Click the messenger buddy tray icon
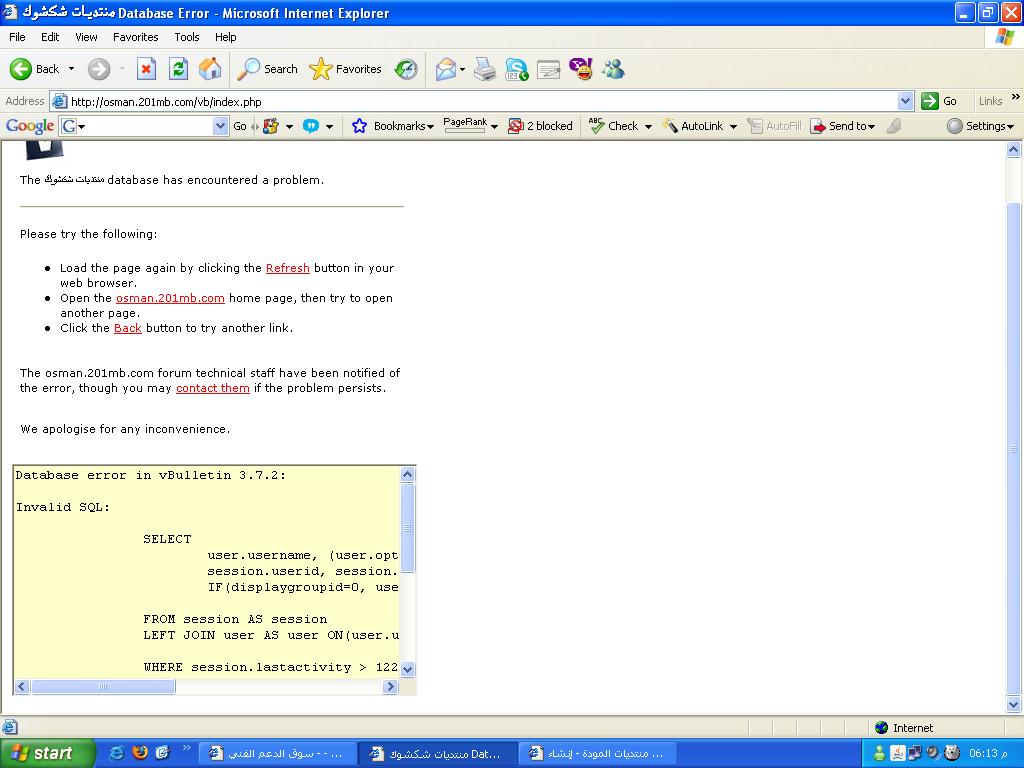 pos(880,753)
